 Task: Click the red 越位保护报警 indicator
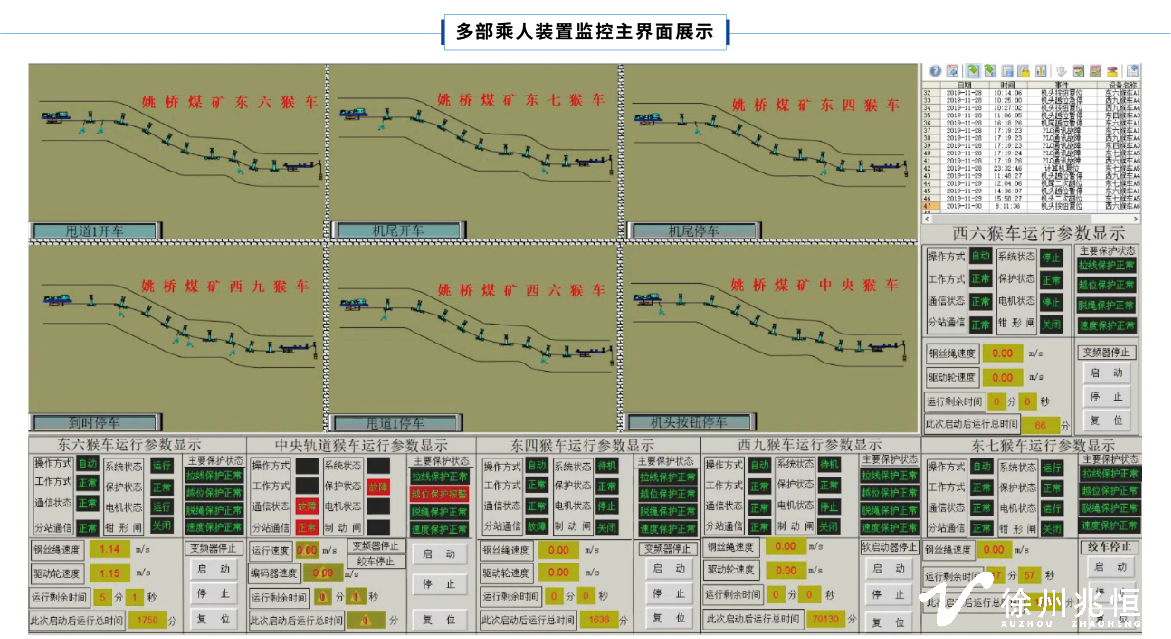438,494
